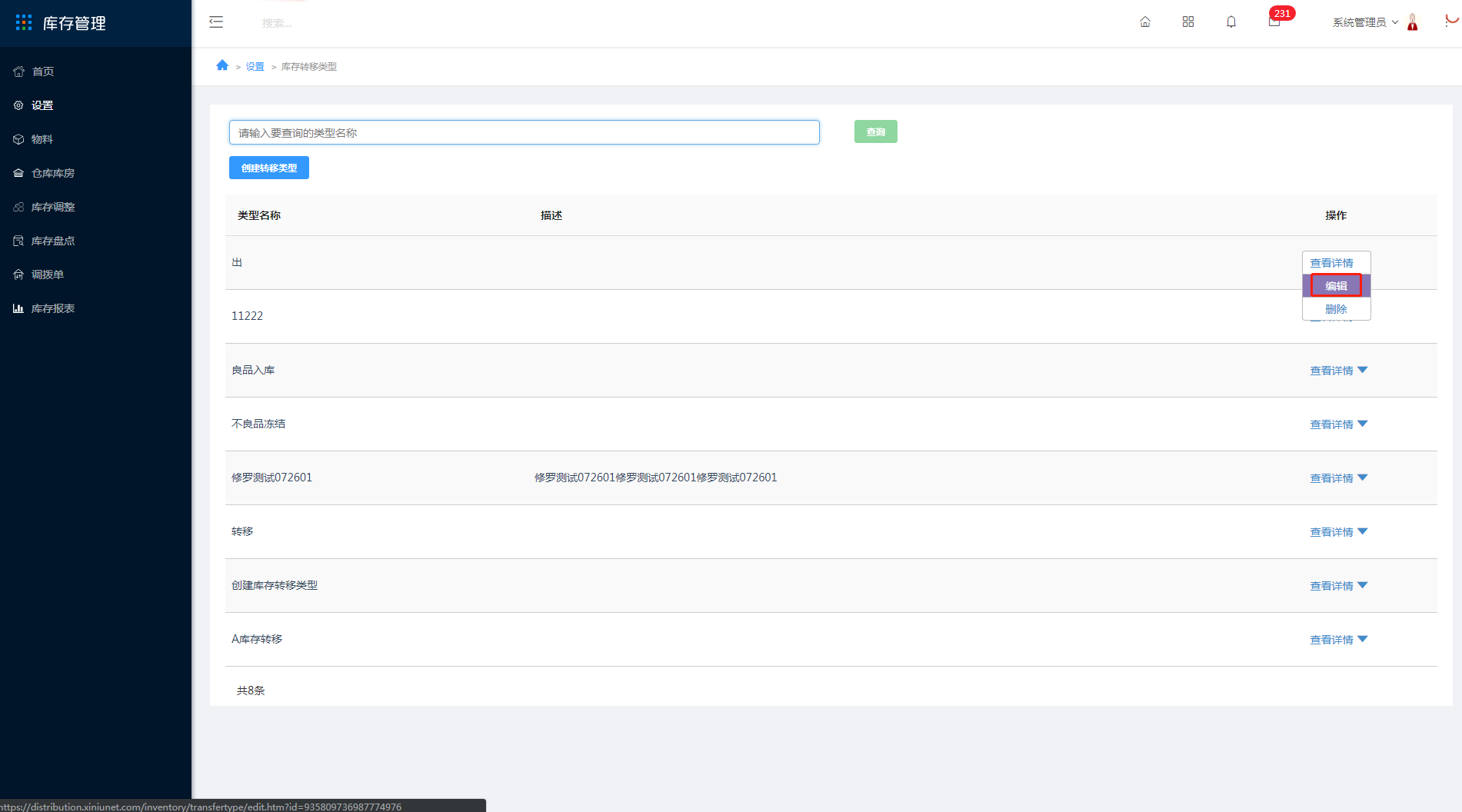
Task: Expand actions arrow for 转移 row
Action: [1363, 531]
